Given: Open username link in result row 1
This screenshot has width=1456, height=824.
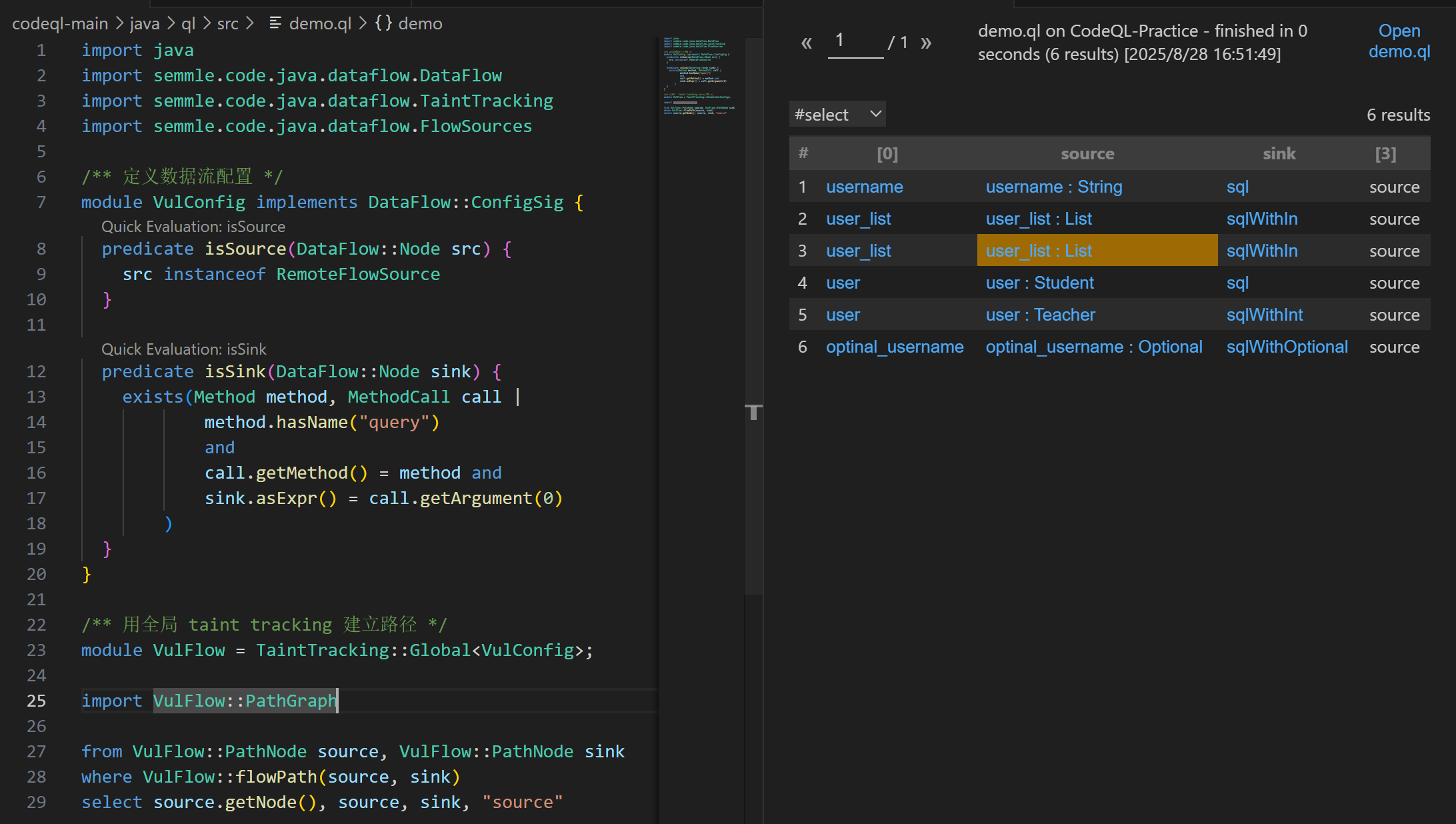Looking at the screenshot, I should [865, 187].
